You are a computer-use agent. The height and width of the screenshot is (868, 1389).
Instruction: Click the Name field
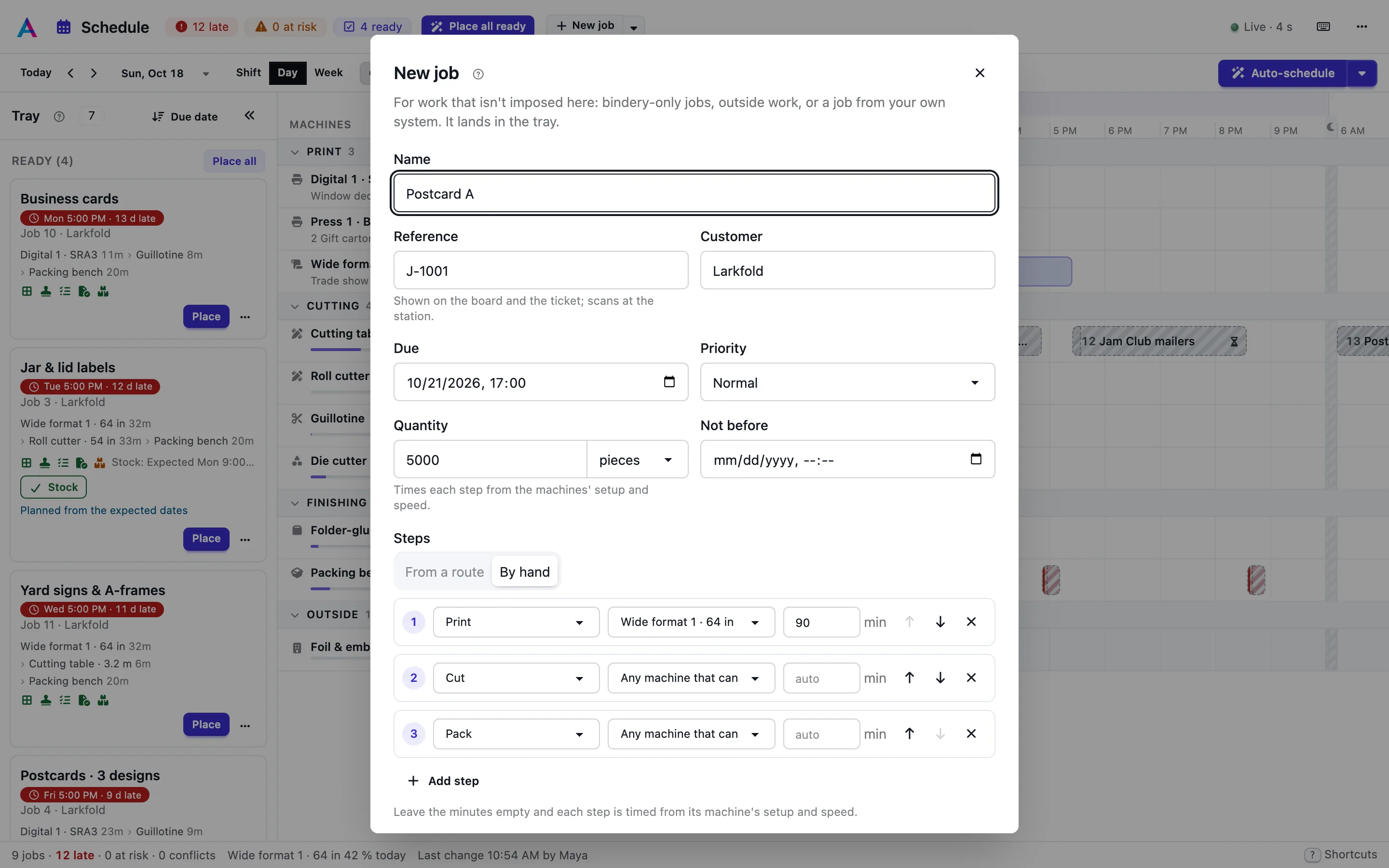694,193
